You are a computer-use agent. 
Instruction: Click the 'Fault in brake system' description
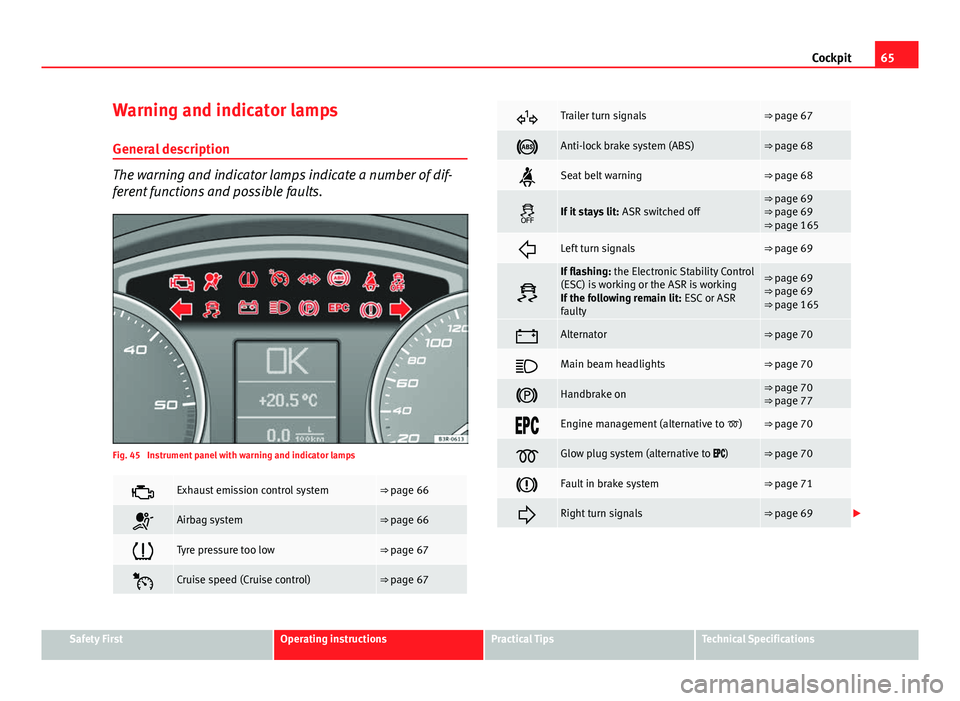[610, 484]
